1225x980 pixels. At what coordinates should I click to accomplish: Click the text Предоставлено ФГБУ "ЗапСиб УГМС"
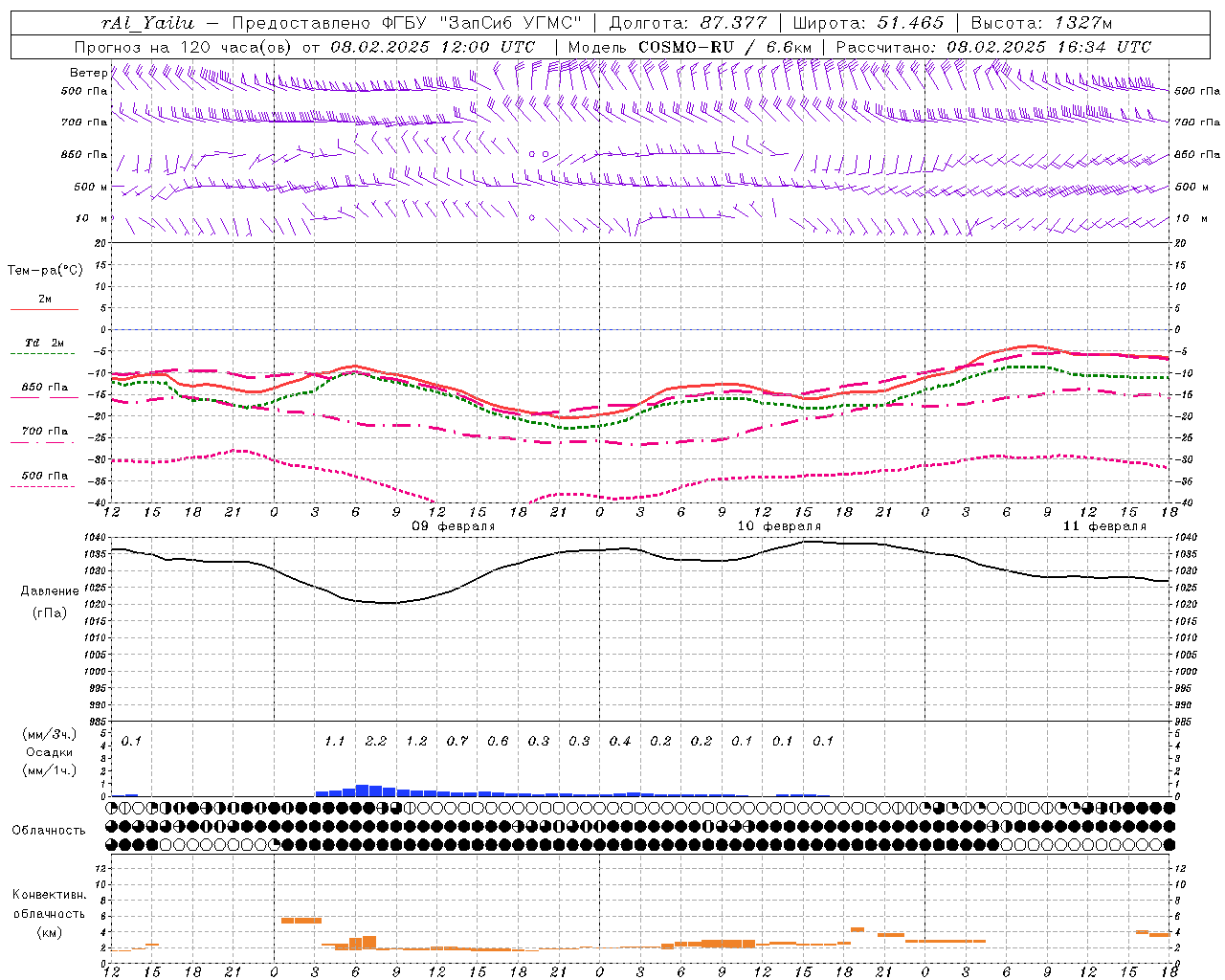pyautogui.click(x=408, y=23)
